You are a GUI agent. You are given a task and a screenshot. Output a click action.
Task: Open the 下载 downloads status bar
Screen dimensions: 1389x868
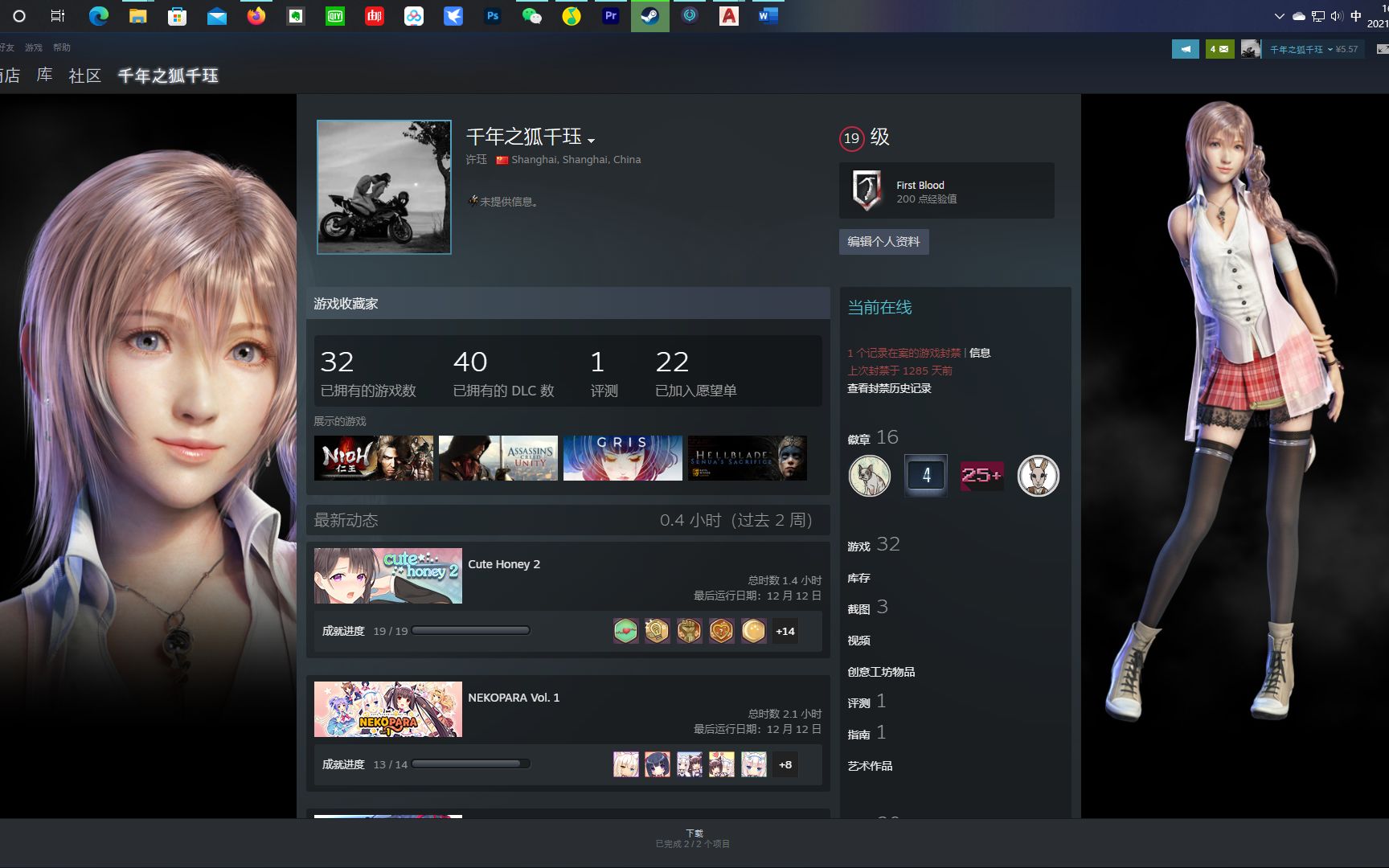(x=694, y=838)
